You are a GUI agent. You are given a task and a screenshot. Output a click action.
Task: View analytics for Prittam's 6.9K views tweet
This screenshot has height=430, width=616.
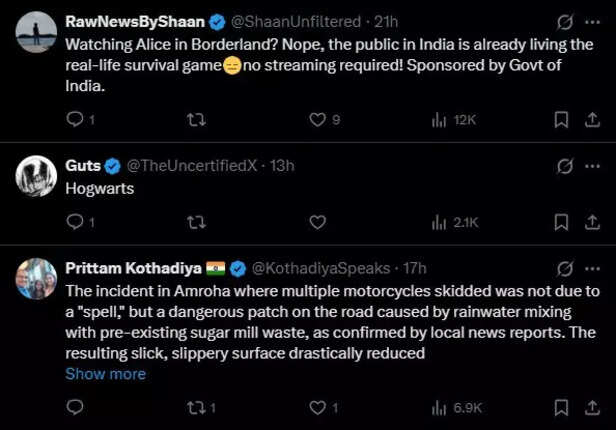[439, 408]
